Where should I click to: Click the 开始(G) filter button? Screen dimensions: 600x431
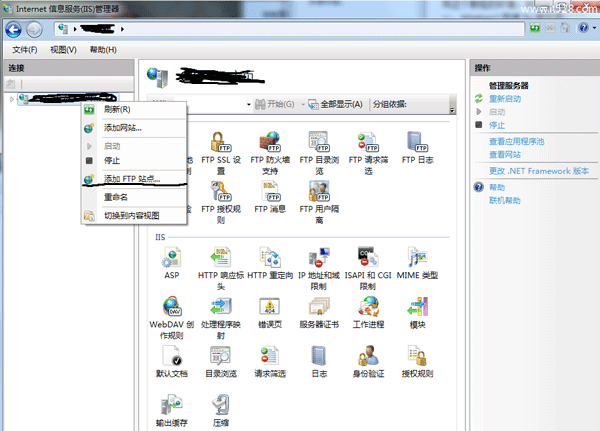coord(275,104)
